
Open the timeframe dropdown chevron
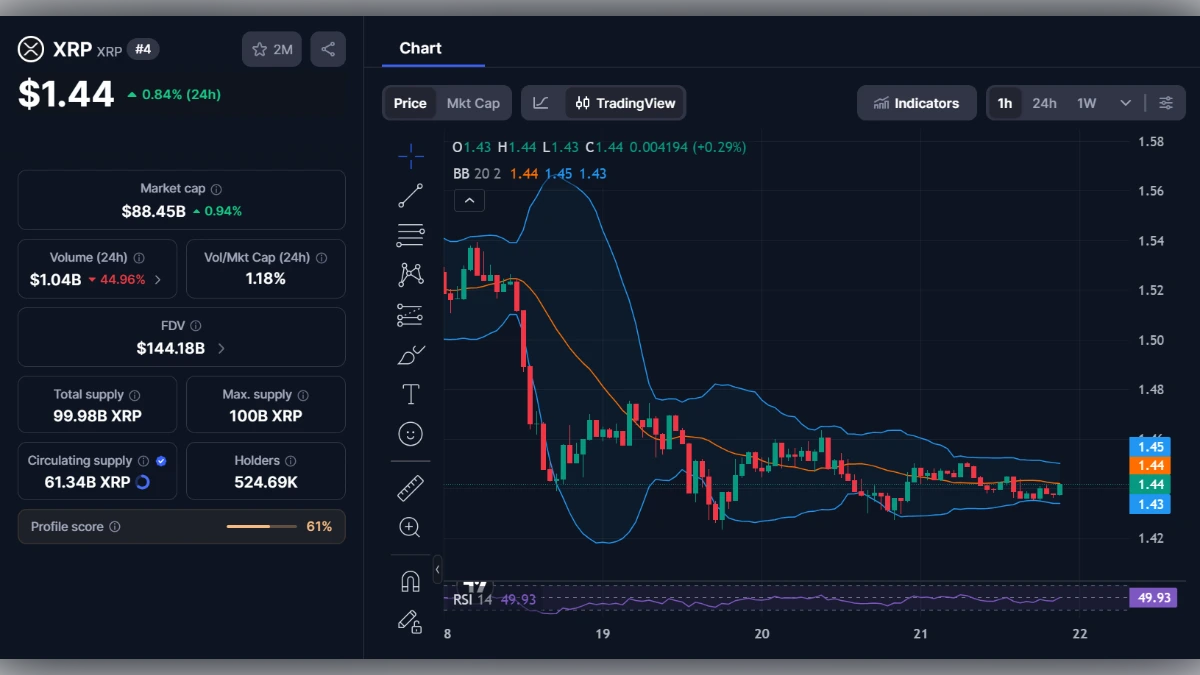point(1125,102)
